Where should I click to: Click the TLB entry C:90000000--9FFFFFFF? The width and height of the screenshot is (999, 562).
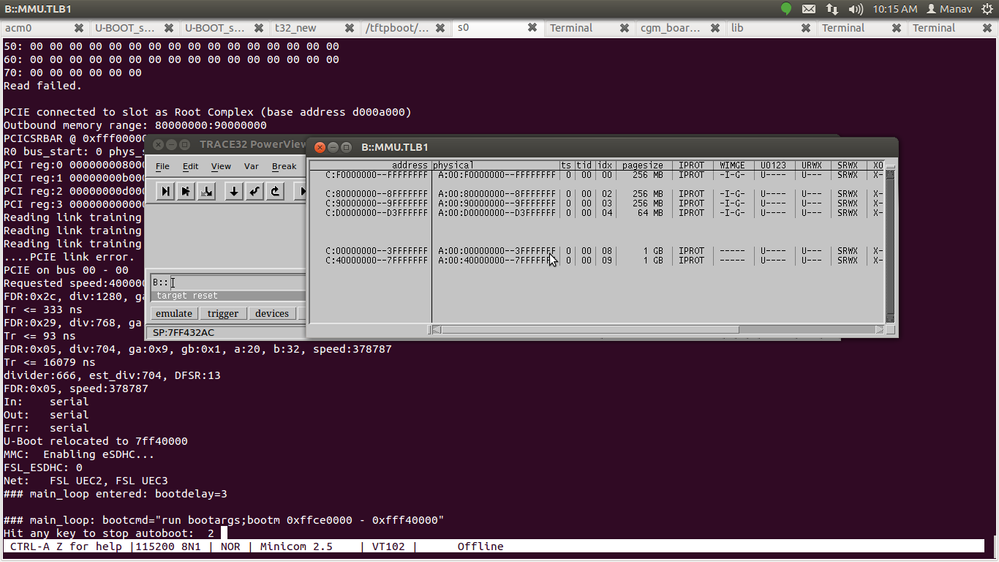pyautogui.click(x=377, y=203)
